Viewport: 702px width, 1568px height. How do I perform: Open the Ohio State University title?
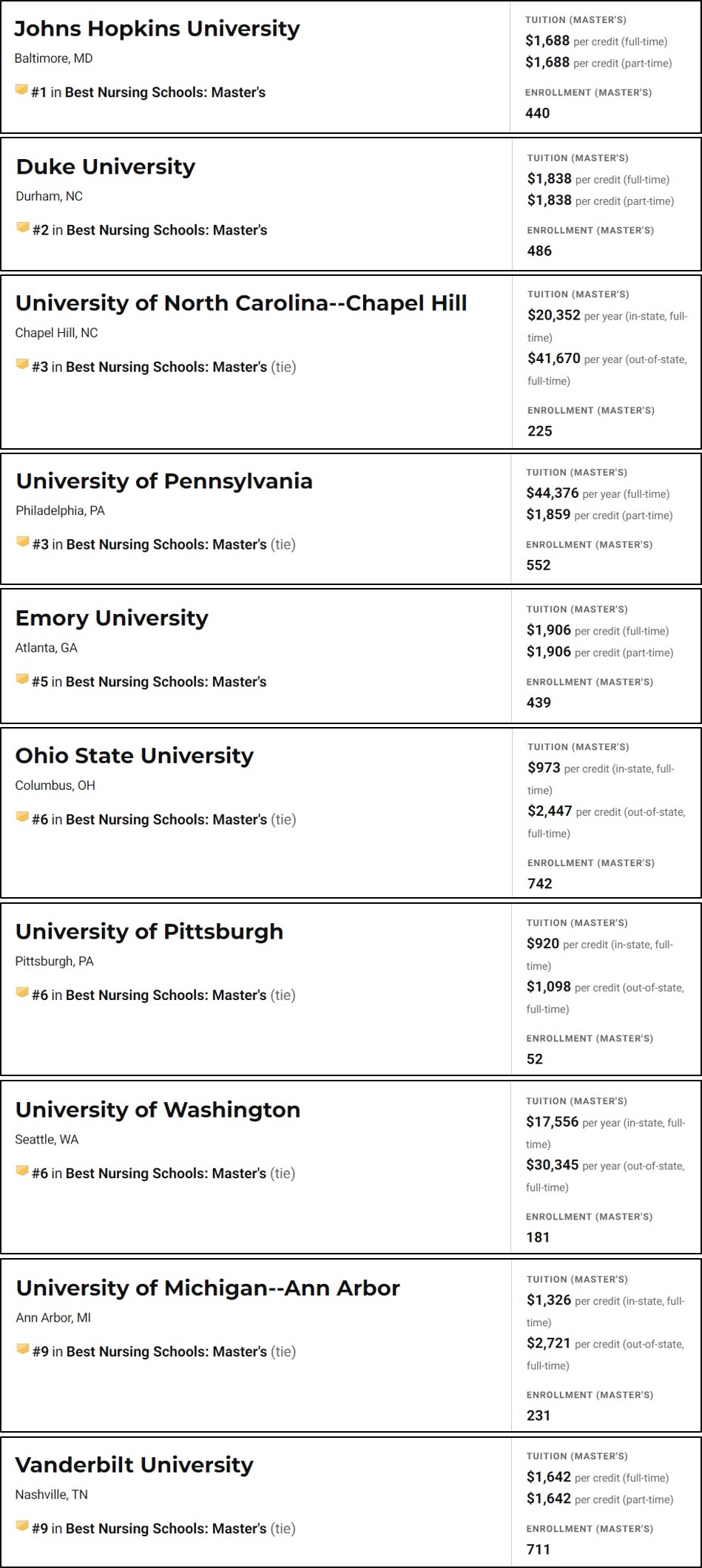point(134,755)
